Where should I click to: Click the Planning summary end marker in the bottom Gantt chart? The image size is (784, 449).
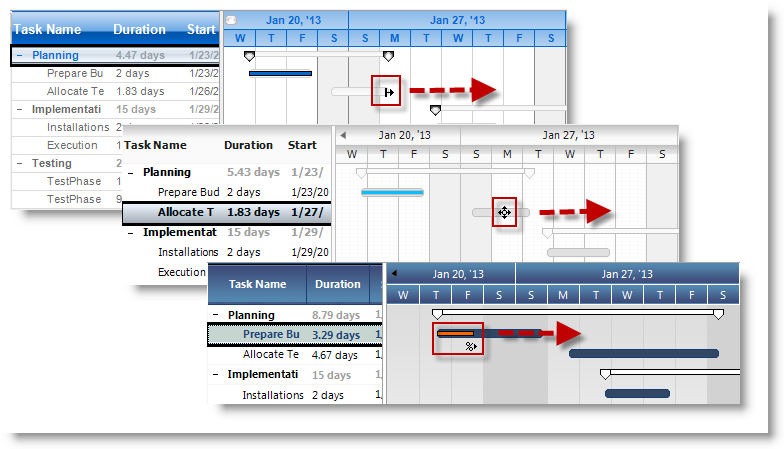(718, 314)
